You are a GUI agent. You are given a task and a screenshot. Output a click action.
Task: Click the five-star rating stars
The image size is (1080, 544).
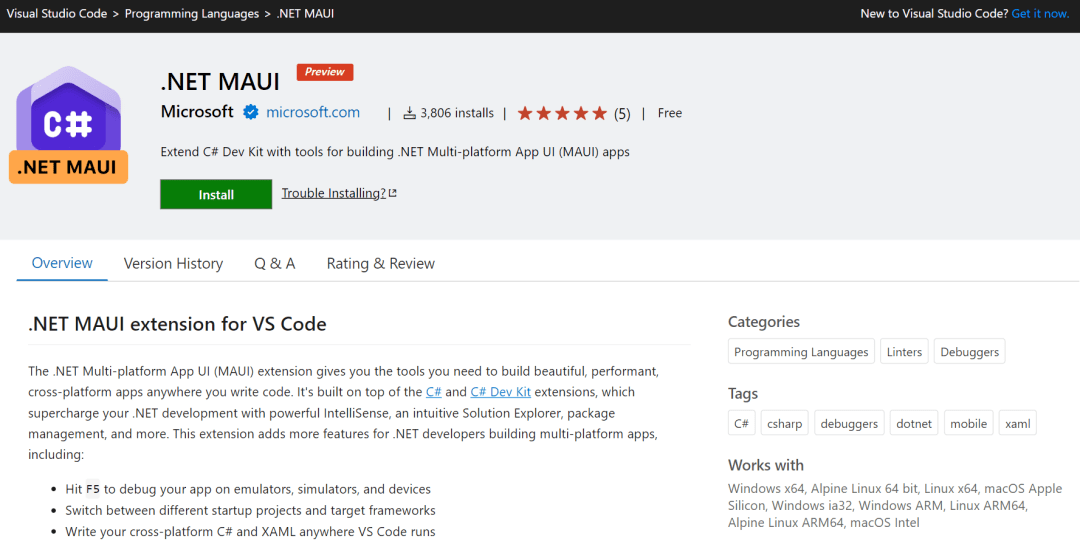(x=562, y=113)
